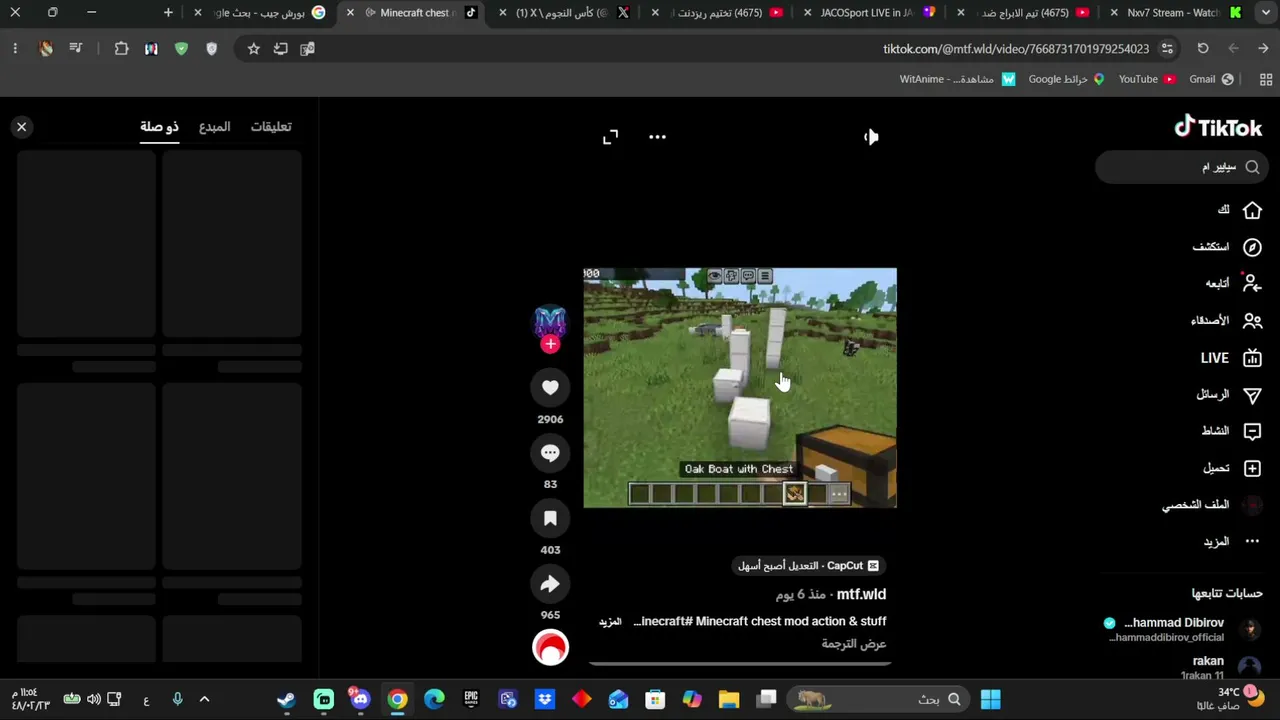Open the video's three-dot options menu

pos(657,137)
